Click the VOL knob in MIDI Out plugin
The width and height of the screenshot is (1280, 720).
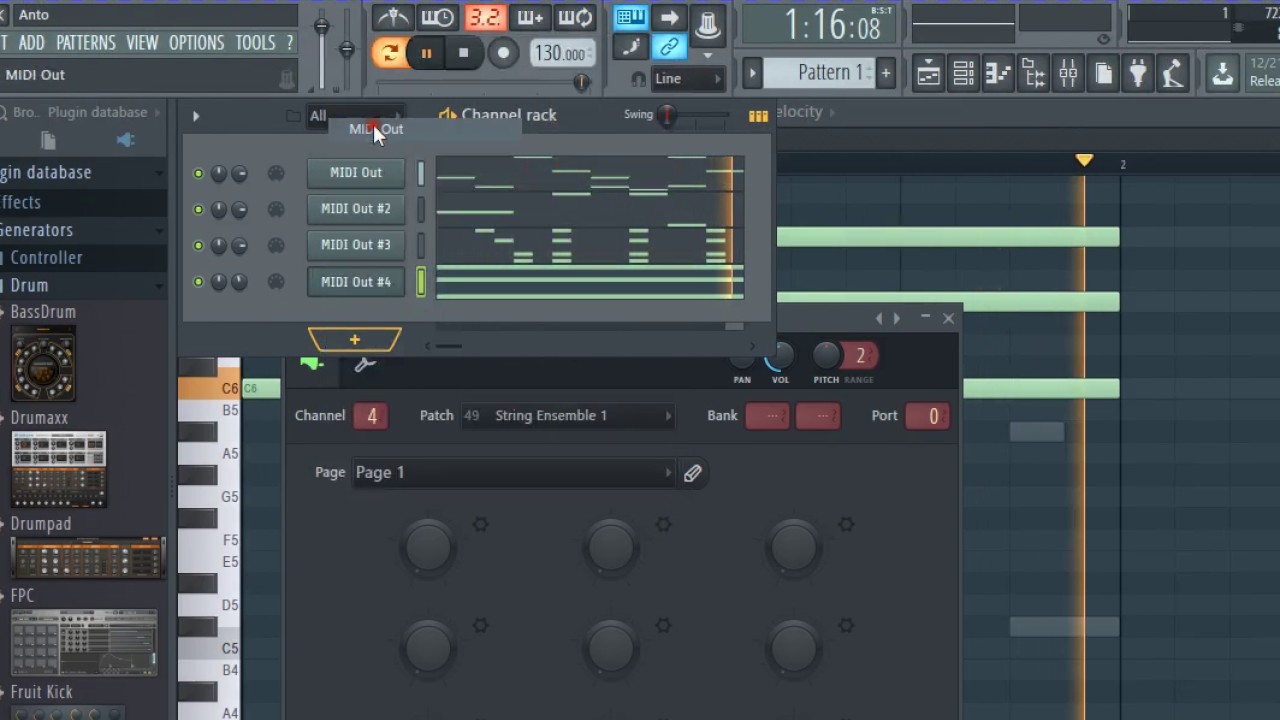click(780, 355)
